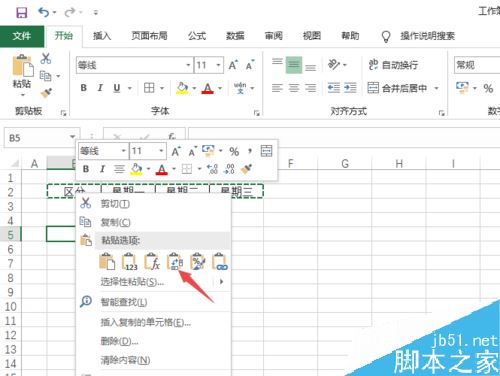Open 选择性粘贴(S)... menu entry
500x376 pixels.
pos(132,282)
